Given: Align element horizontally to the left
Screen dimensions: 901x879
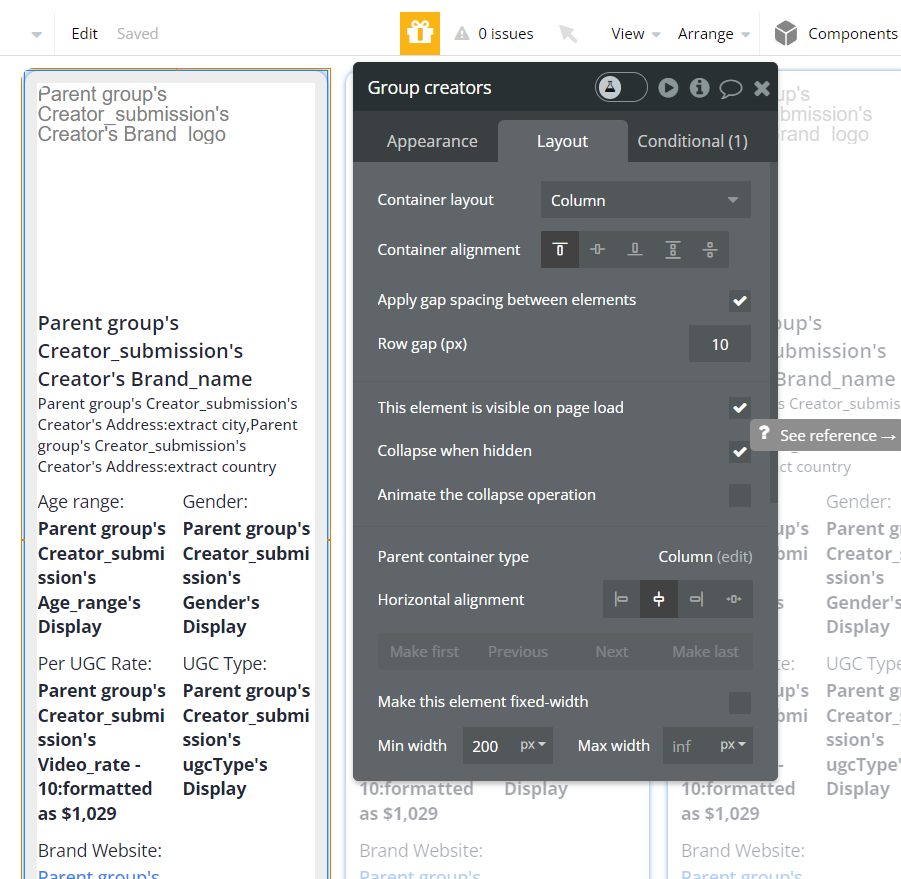Looking at the screenshot, I should point(621,599).
